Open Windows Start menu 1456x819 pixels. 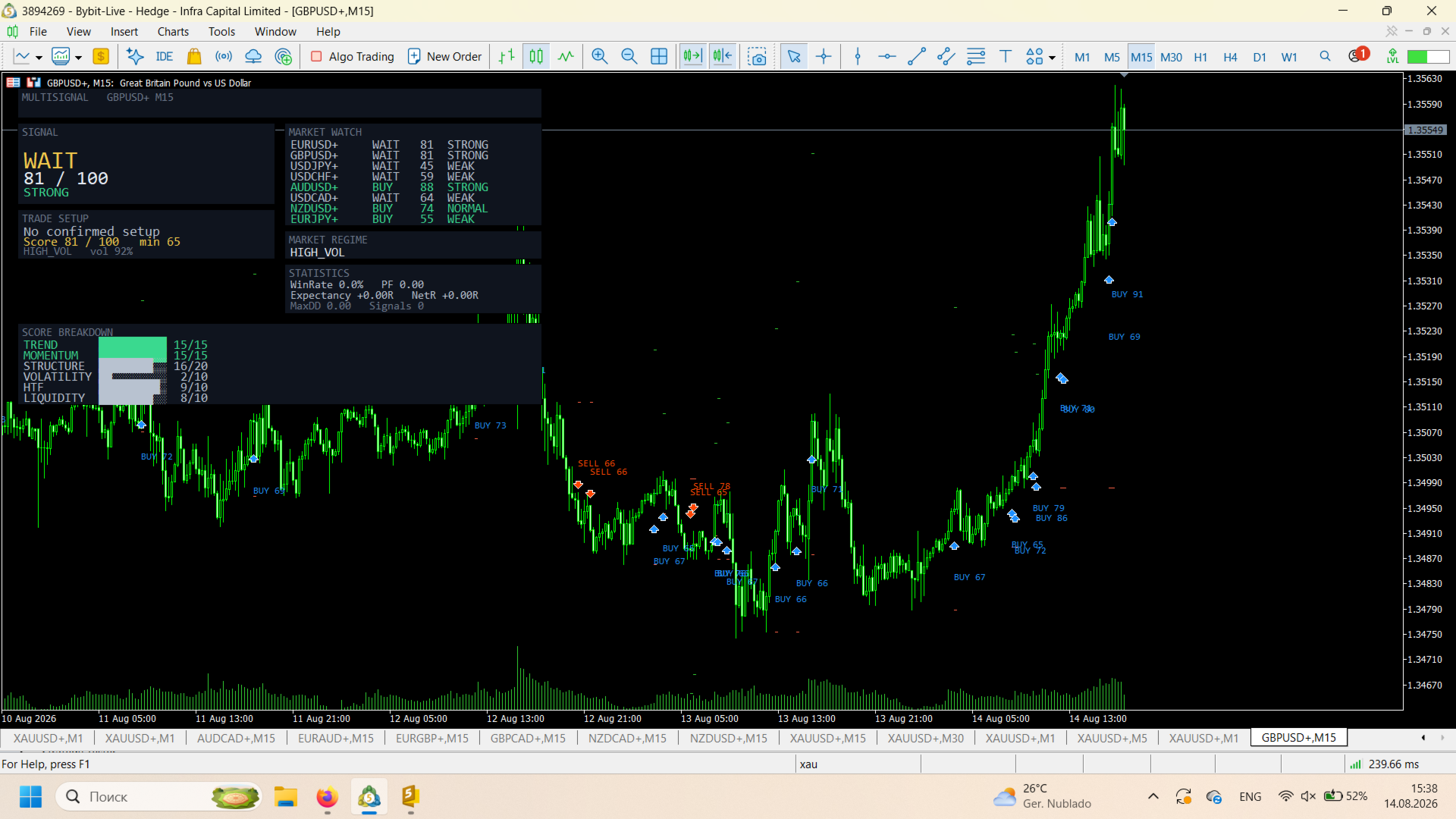tap(30, 796)
